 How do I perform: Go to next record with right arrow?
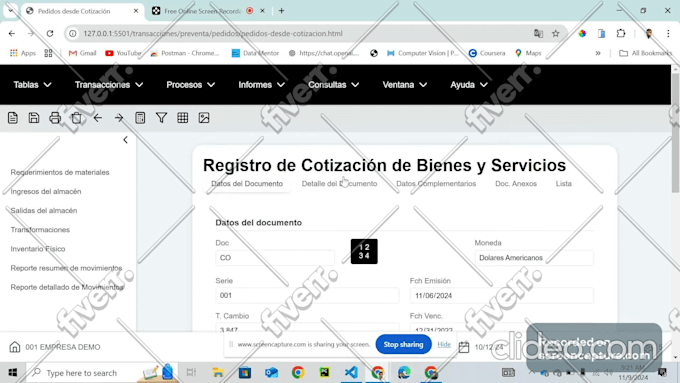[x=119, y=118]
